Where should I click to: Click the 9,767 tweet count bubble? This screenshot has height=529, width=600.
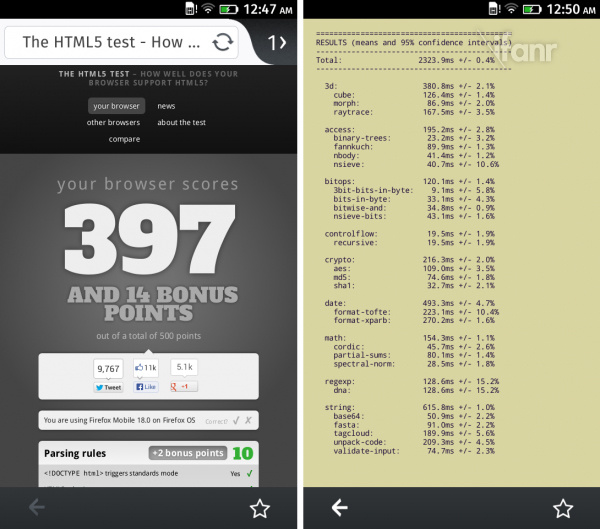click(108, 369)
